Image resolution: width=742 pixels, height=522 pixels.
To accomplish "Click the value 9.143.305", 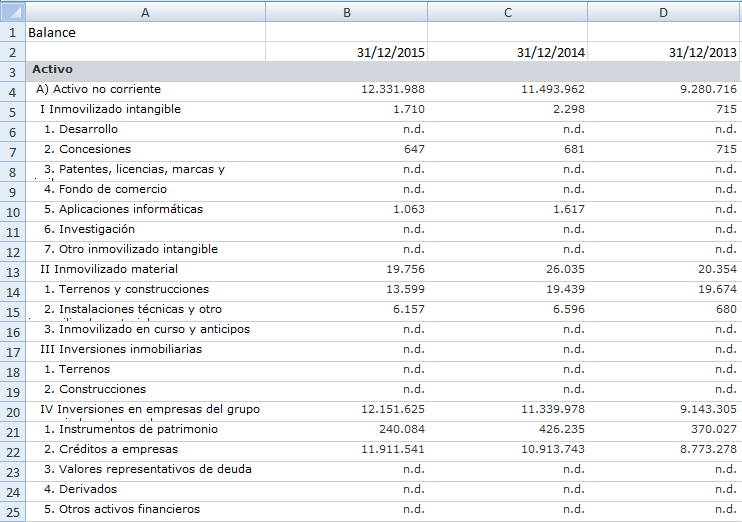I will point(708,409).
